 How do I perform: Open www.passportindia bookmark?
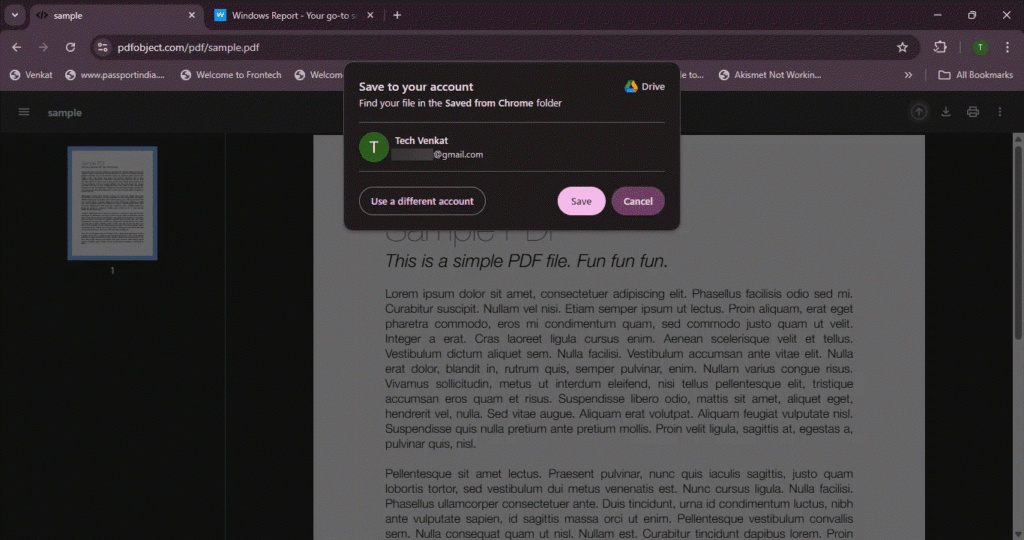pyautogui.click(x=114, y=75)
